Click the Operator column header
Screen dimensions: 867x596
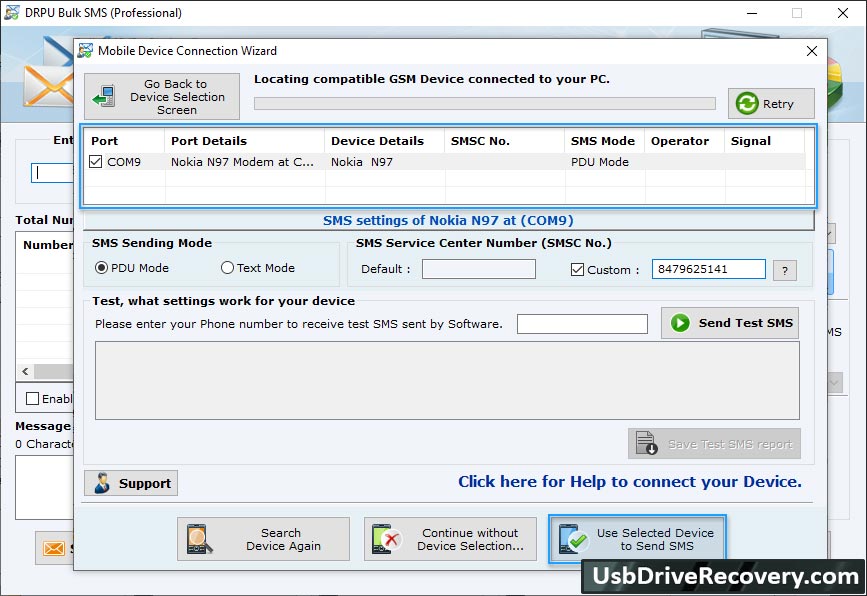click(685, 141)
